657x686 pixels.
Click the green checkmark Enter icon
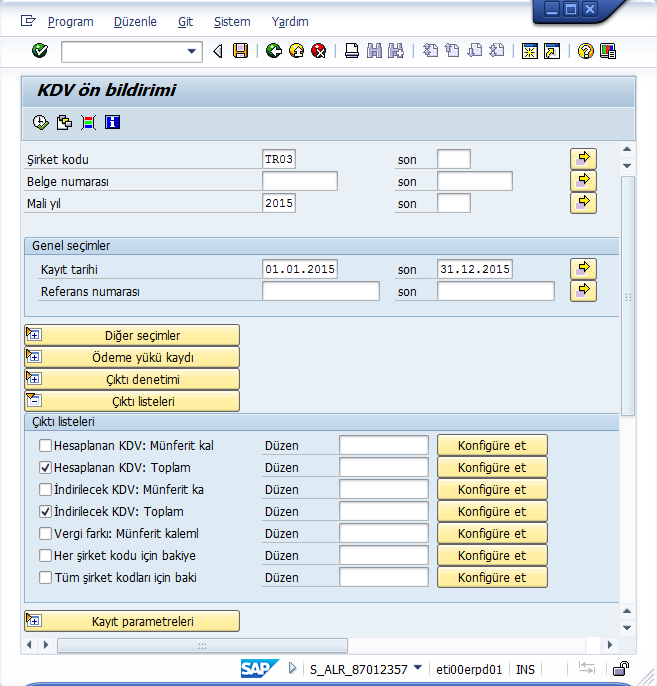[x=40, y=51]
